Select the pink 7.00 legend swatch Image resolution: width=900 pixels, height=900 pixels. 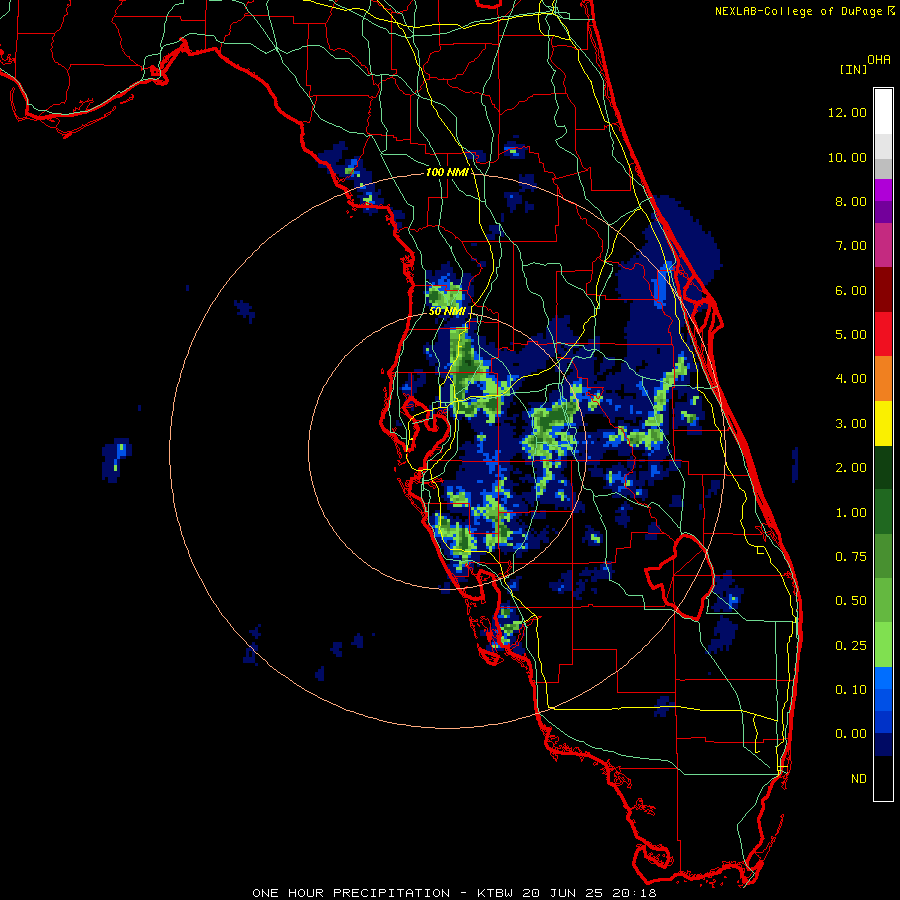click(x=883, y=245)
